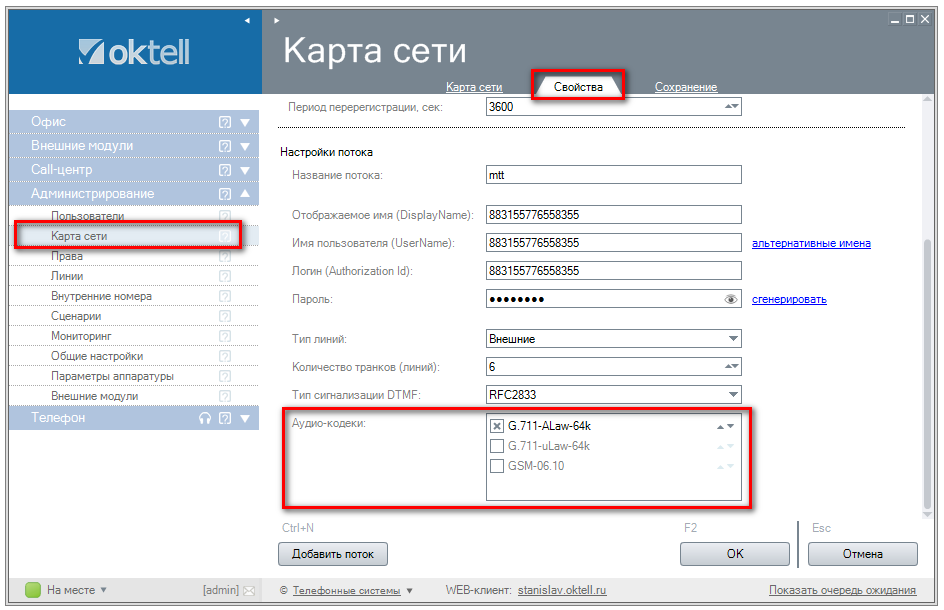Collapse left panel with top arrow

(248, 20)
